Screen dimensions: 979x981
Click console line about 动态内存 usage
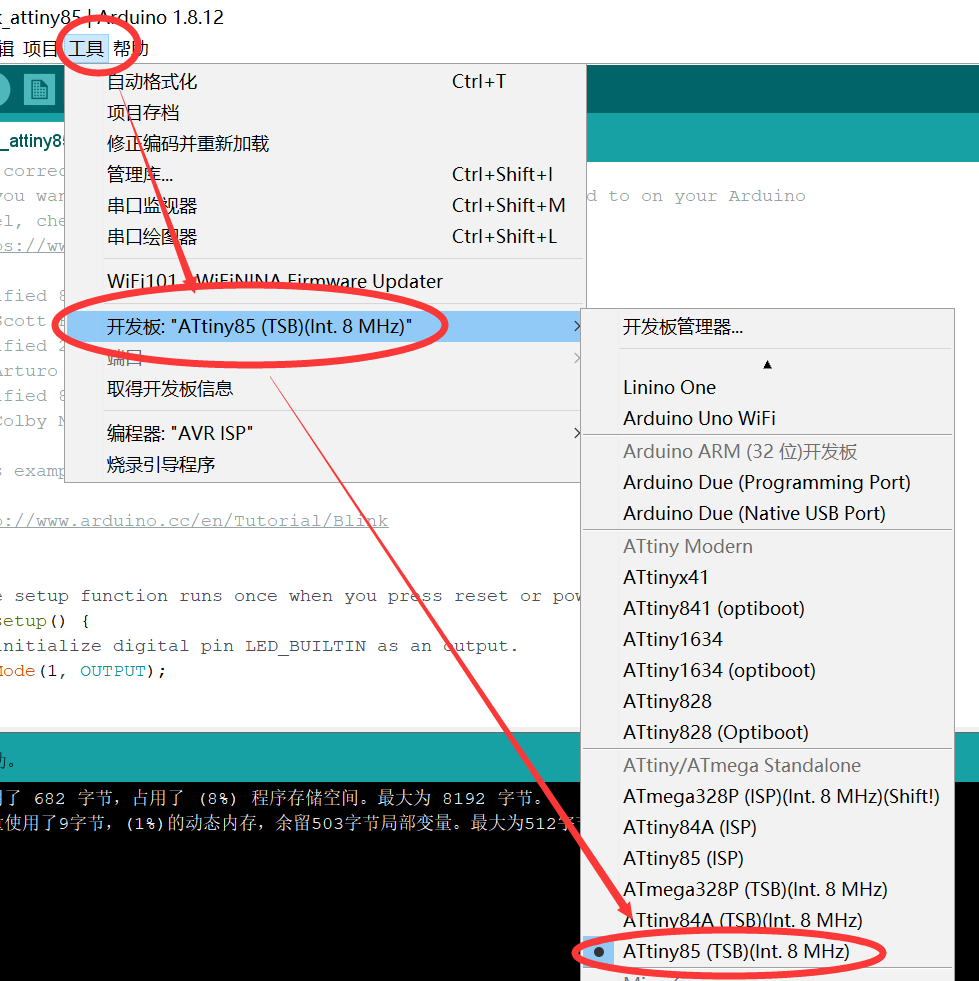click(290, 823)
